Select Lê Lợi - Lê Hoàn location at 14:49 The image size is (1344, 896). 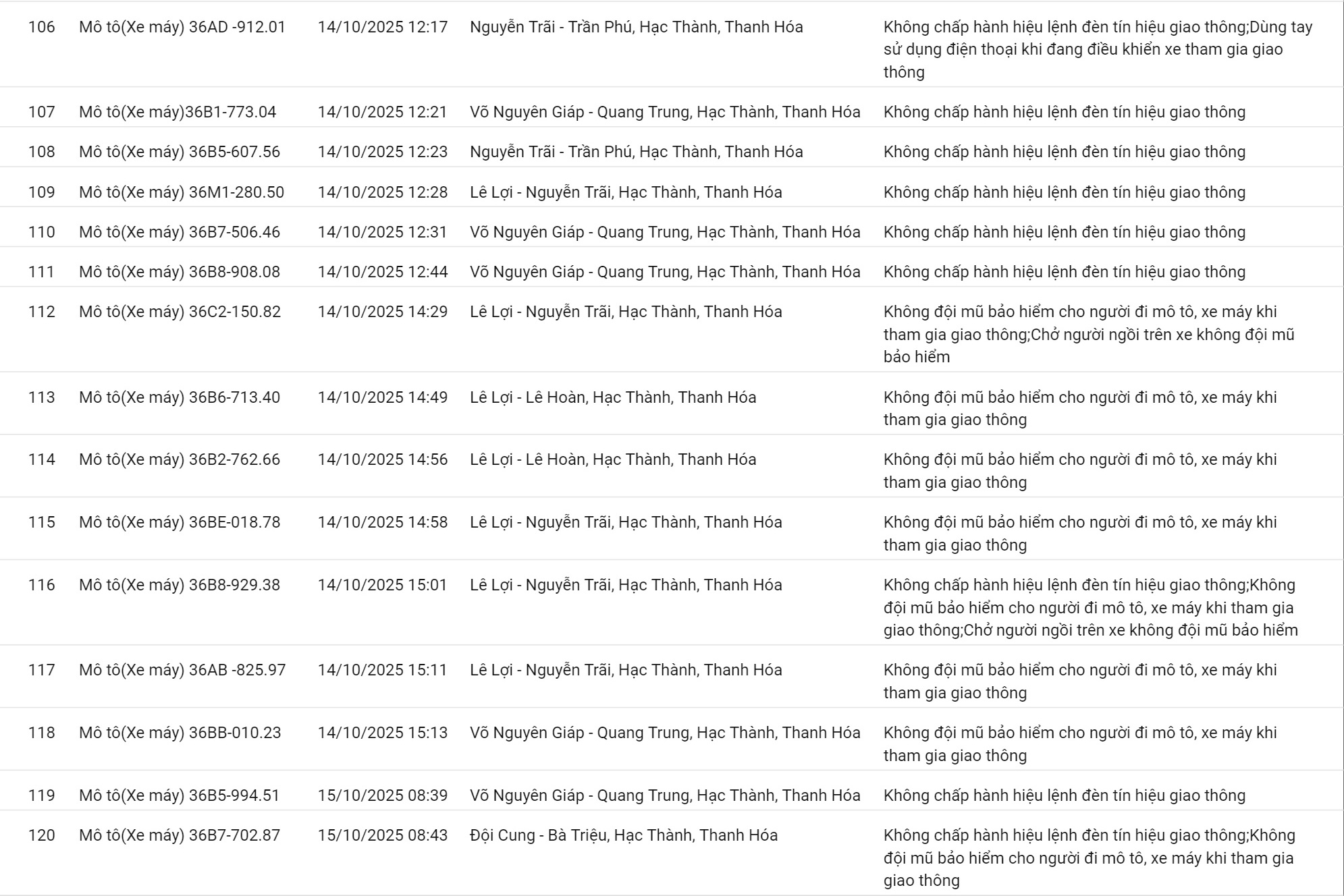pyautogui.click(x=613, y=397)
